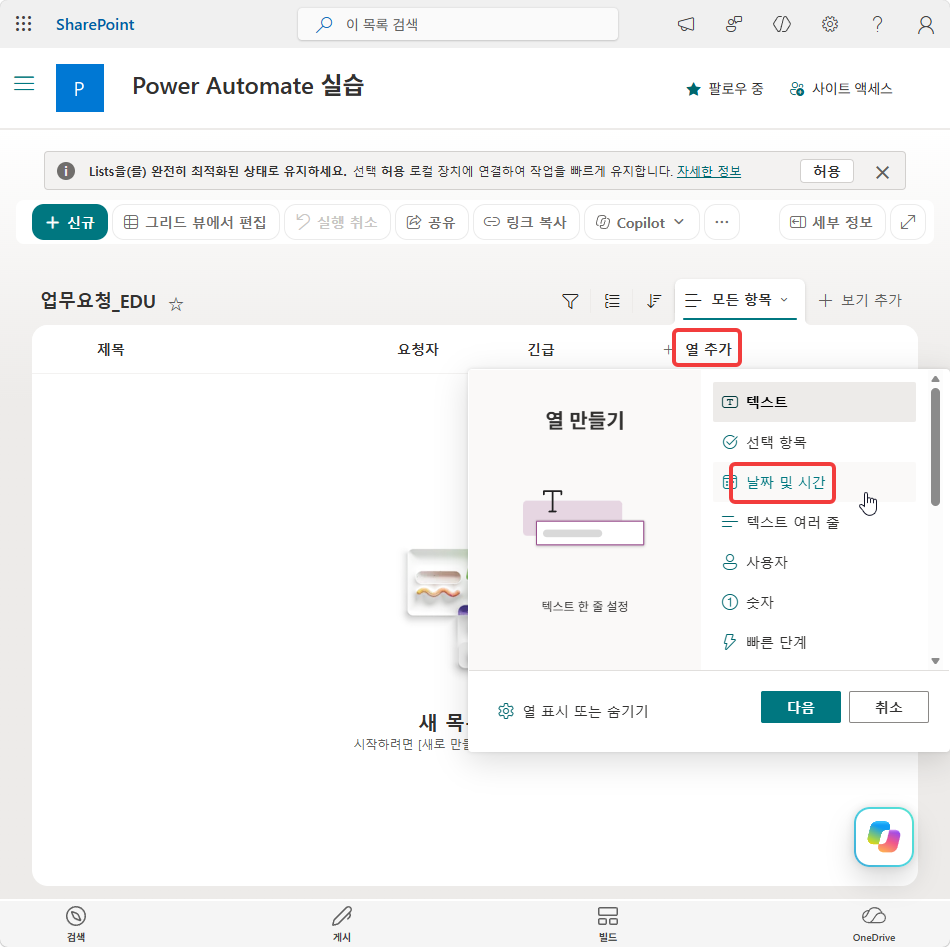Screen dimensions: 950x947
Task: Click the '허용' button in banner
Action: click(x=826, y=171)
